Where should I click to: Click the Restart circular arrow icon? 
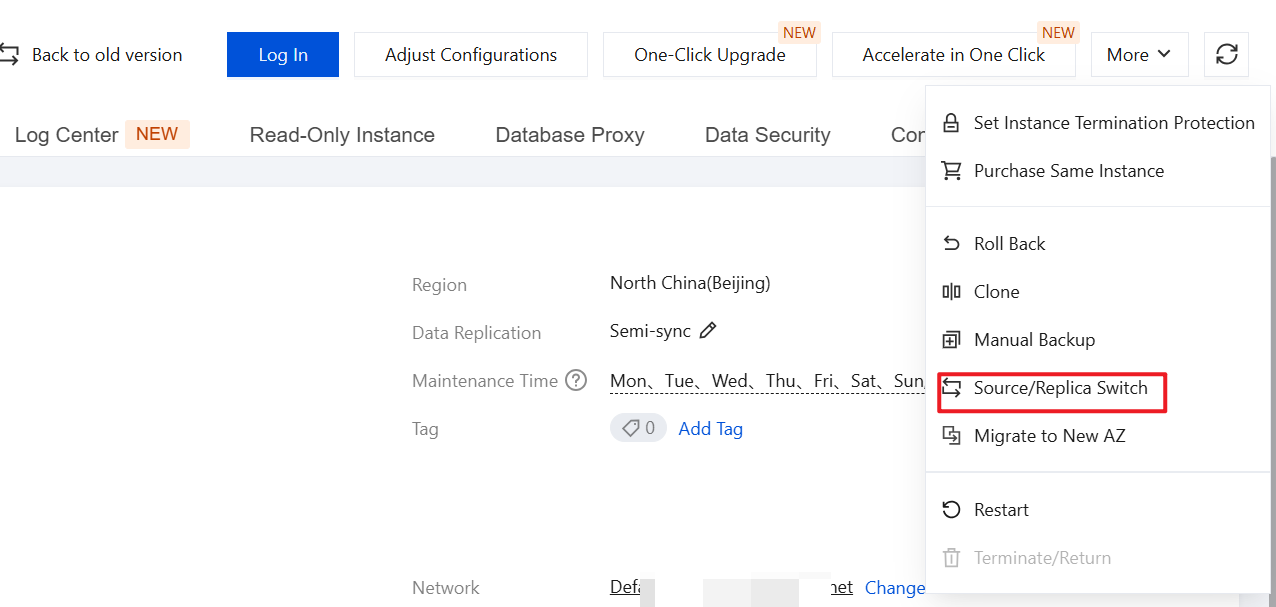pyautogui.click(x=951, y=510)
